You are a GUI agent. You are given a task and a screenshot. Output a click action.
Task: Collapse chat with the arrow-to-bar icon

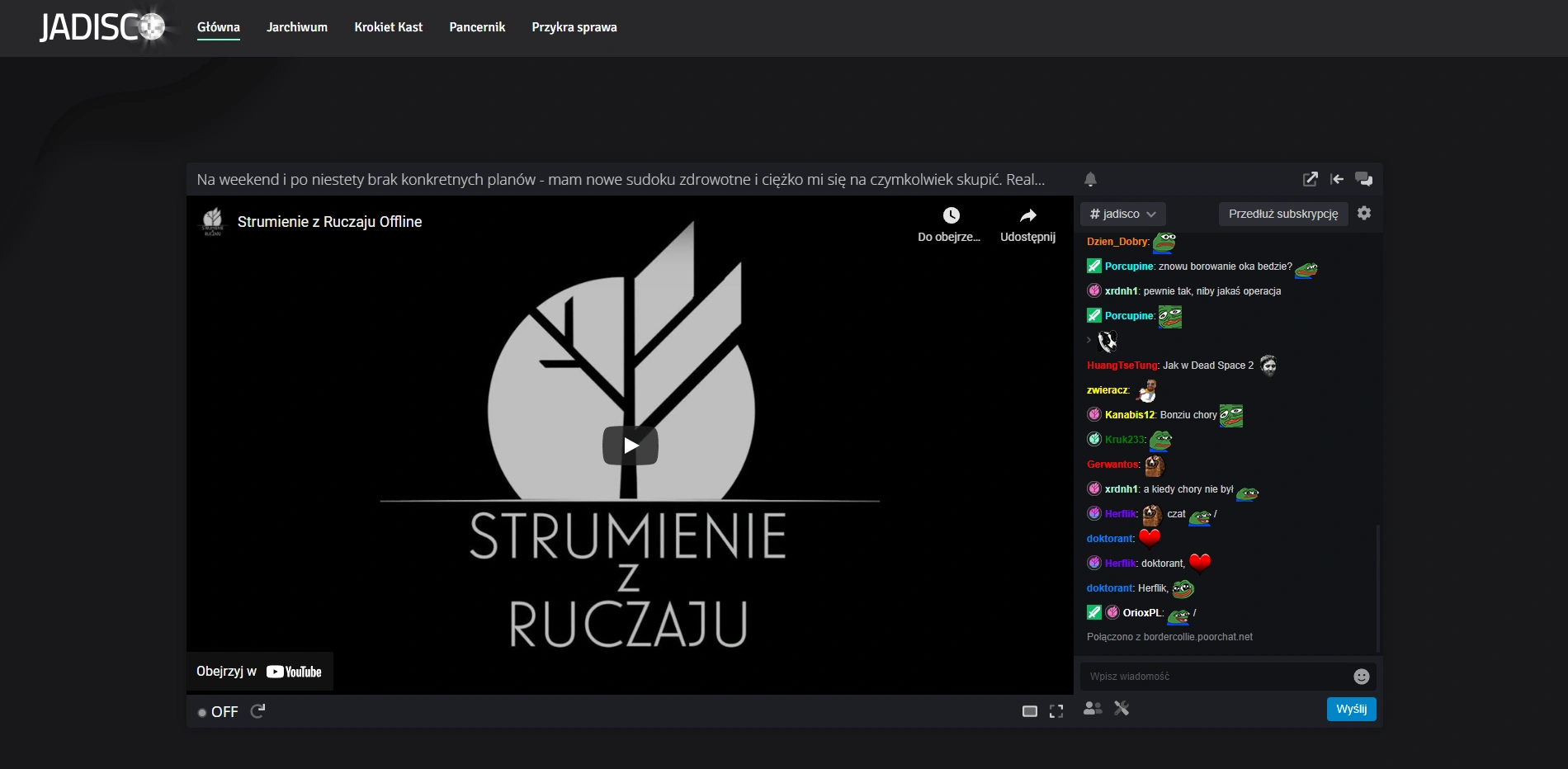pyautogui.click(x=1337, y=179)
